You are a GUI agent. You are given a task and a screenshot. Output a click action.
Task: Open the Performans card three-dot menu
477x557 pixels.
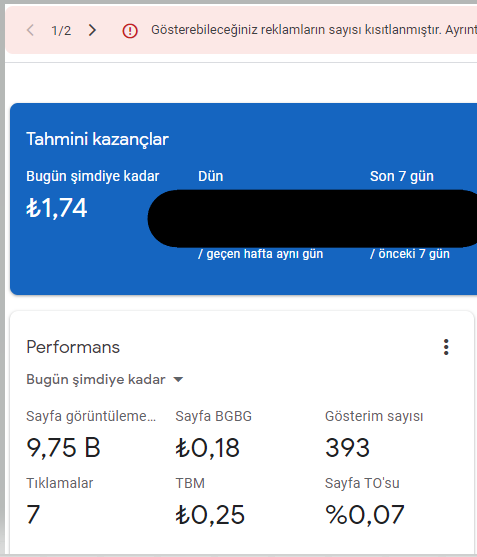click(x=446, y=347)
